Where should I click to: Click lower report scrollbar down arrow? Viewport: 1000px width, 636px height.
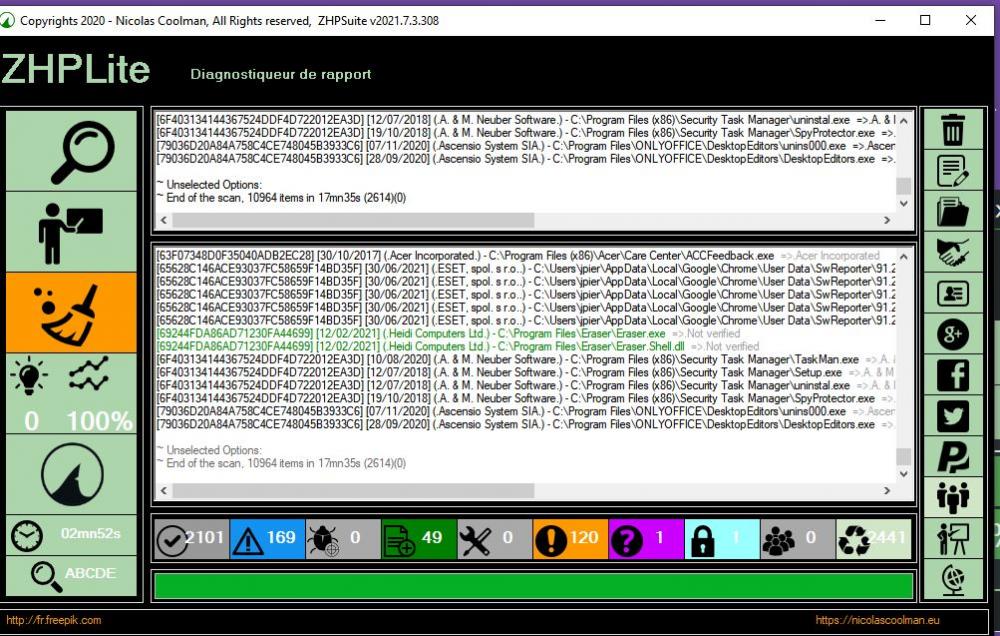pyautogui.click(x=904, y=474)
